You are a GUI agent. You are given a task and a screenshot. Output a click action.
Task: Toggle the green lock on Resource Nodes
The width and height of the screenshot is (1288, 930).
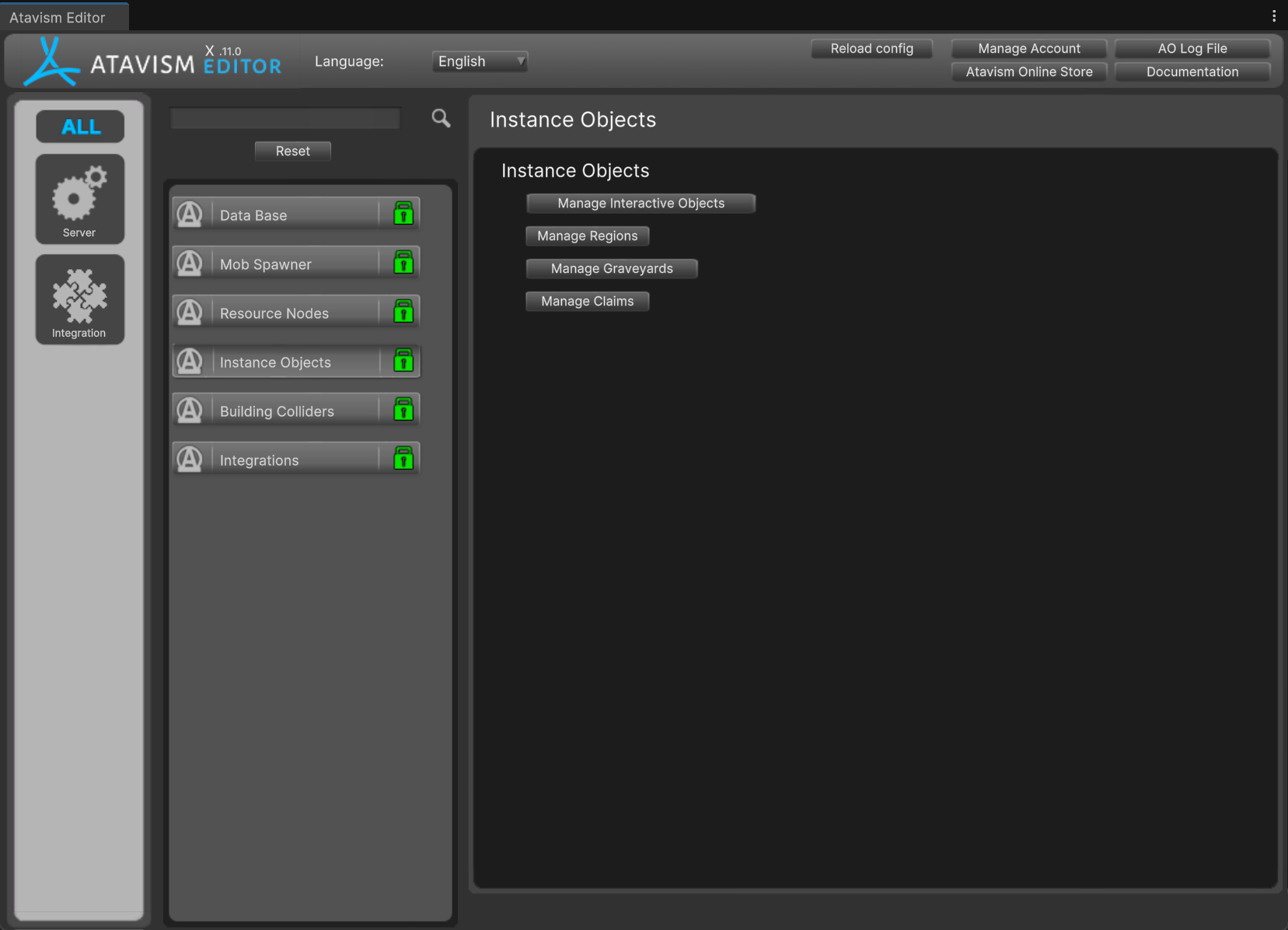coord(403,312)
